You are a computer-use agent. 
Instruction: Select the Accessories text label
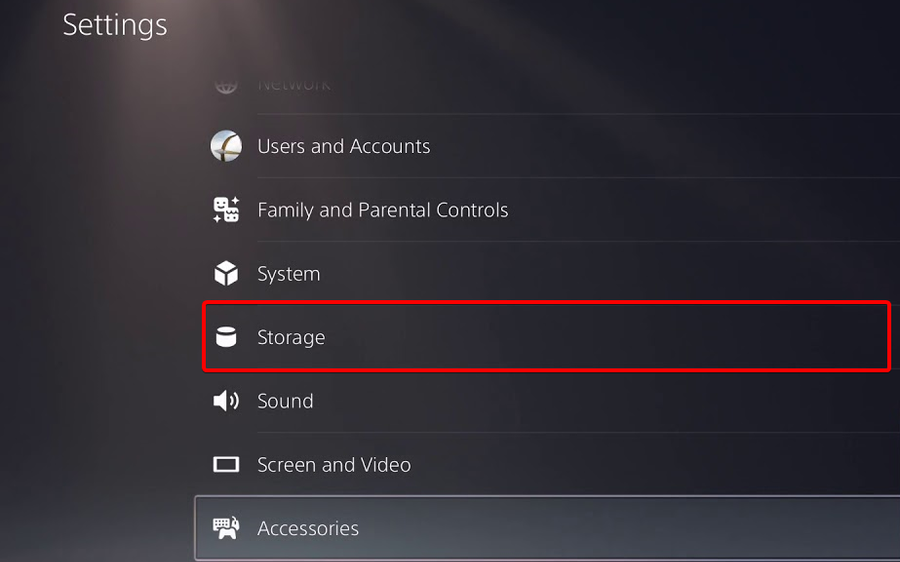308,528
